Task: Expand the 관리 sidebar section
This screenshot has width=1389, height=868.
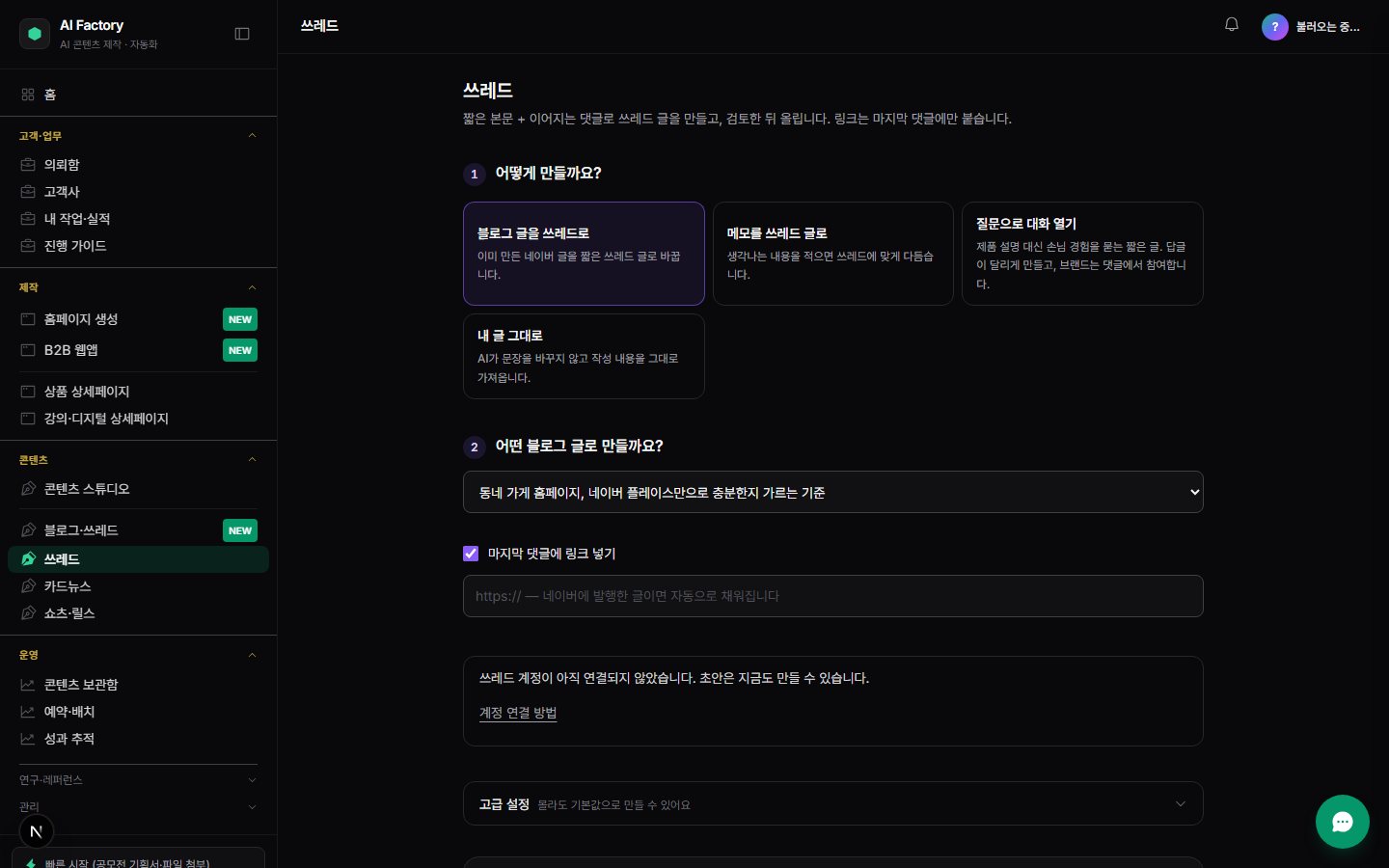Action: (x=138, y=807)
